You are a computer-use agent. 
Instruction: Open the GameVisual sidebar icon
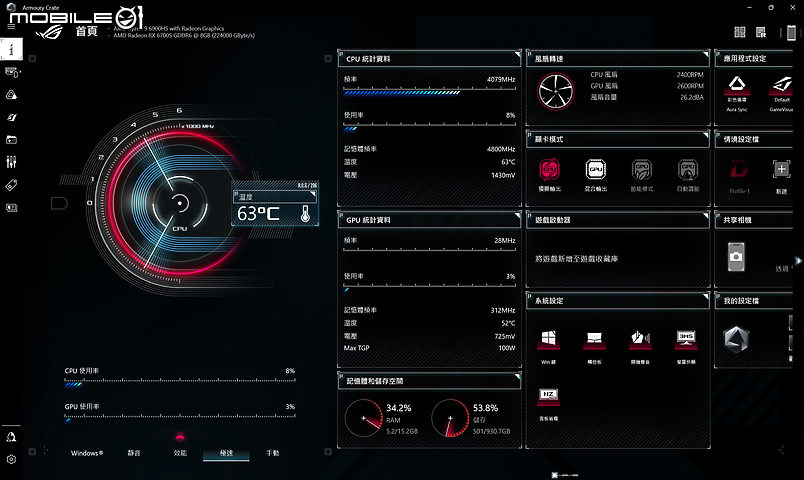click(x=11, y=117)
